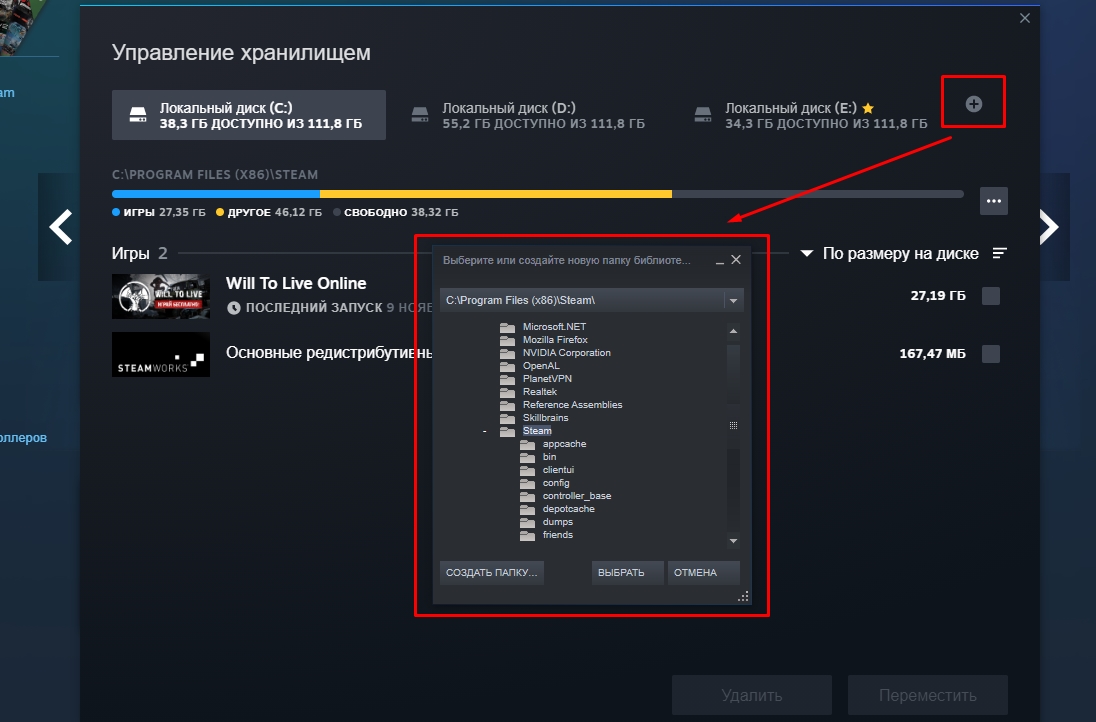Screen dimensions: 1096x722
Task: Click the resize grip of the folder dialog
Action: (743, 596)
